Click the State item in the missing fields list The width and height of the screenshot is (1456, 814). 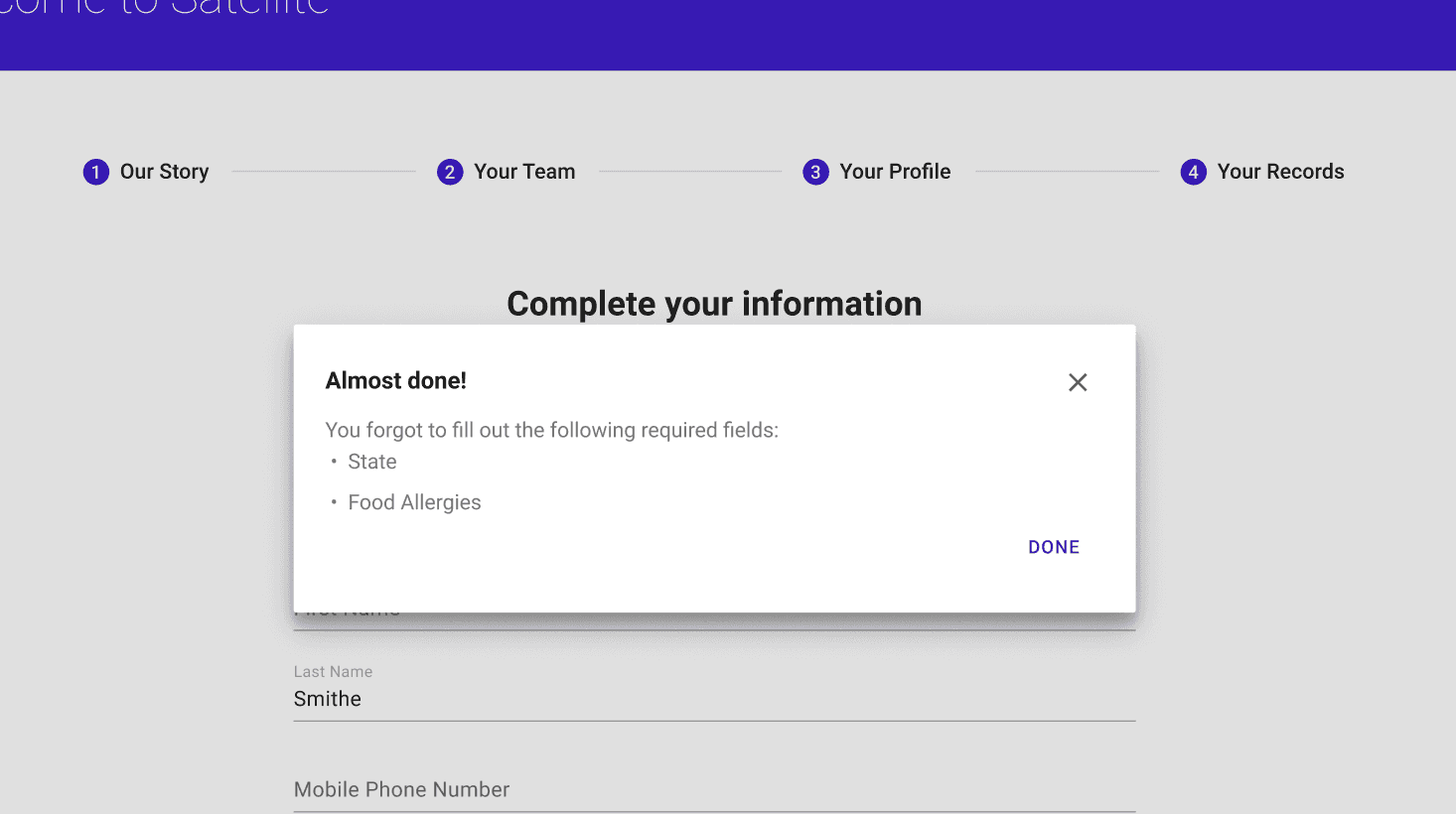tap(372, 462)
